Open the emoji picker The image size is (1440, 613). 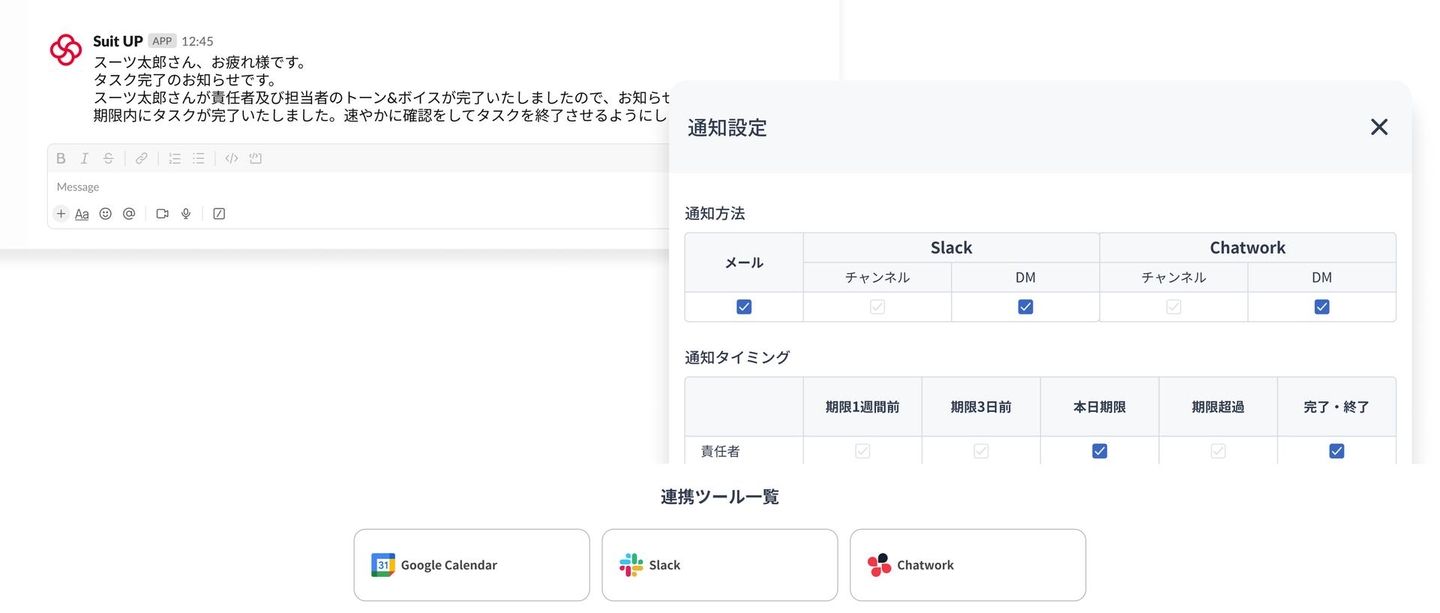click(x=106, y=213)
